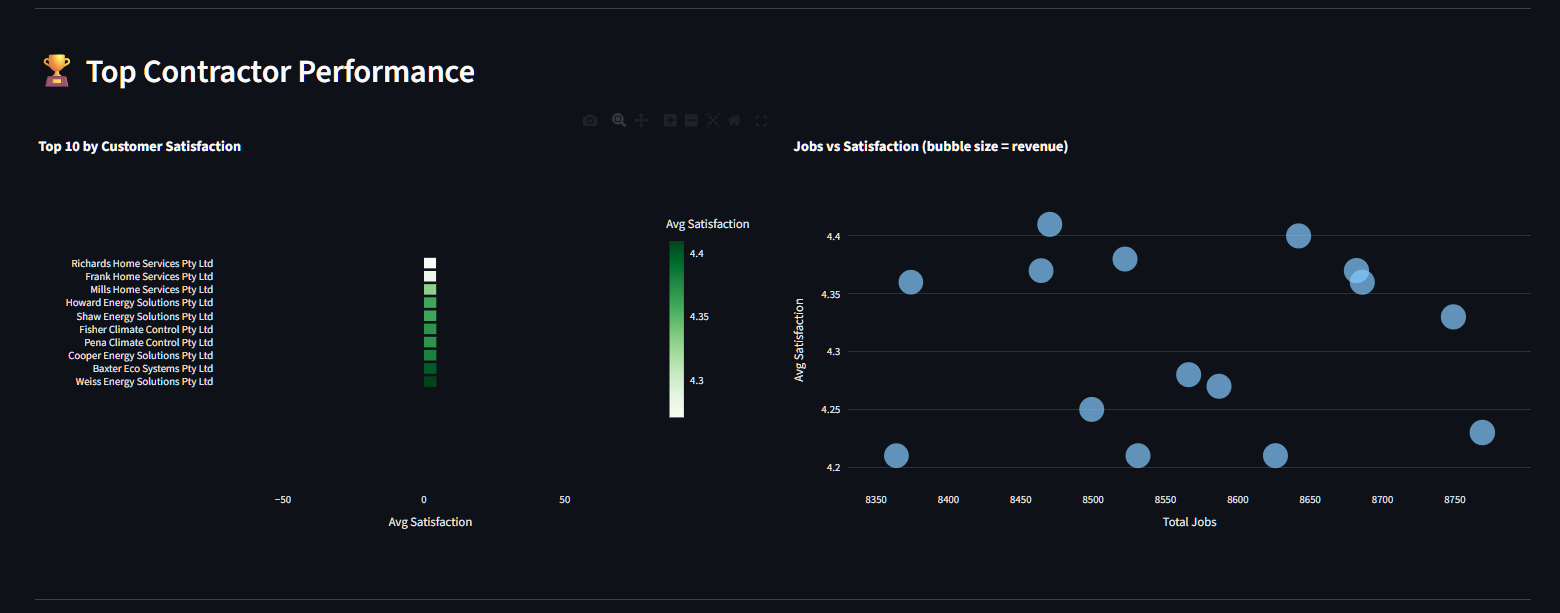Reset axes with the home icon

[x=733, y=120]
